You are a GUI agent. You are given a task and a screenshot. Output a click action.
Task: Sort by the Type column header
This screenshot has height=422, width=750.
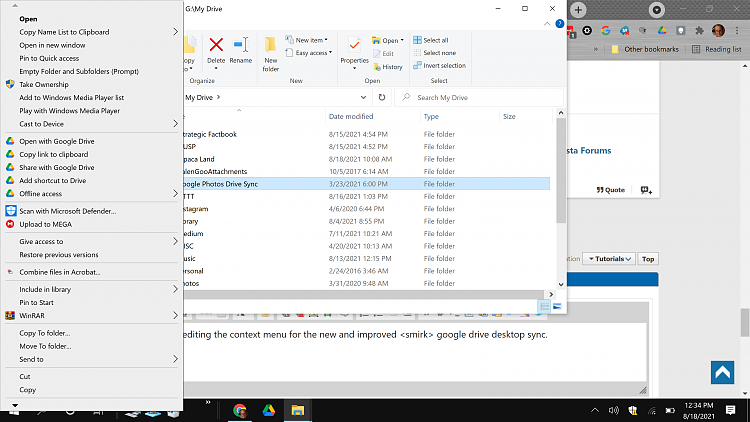(x=431, y=116)
